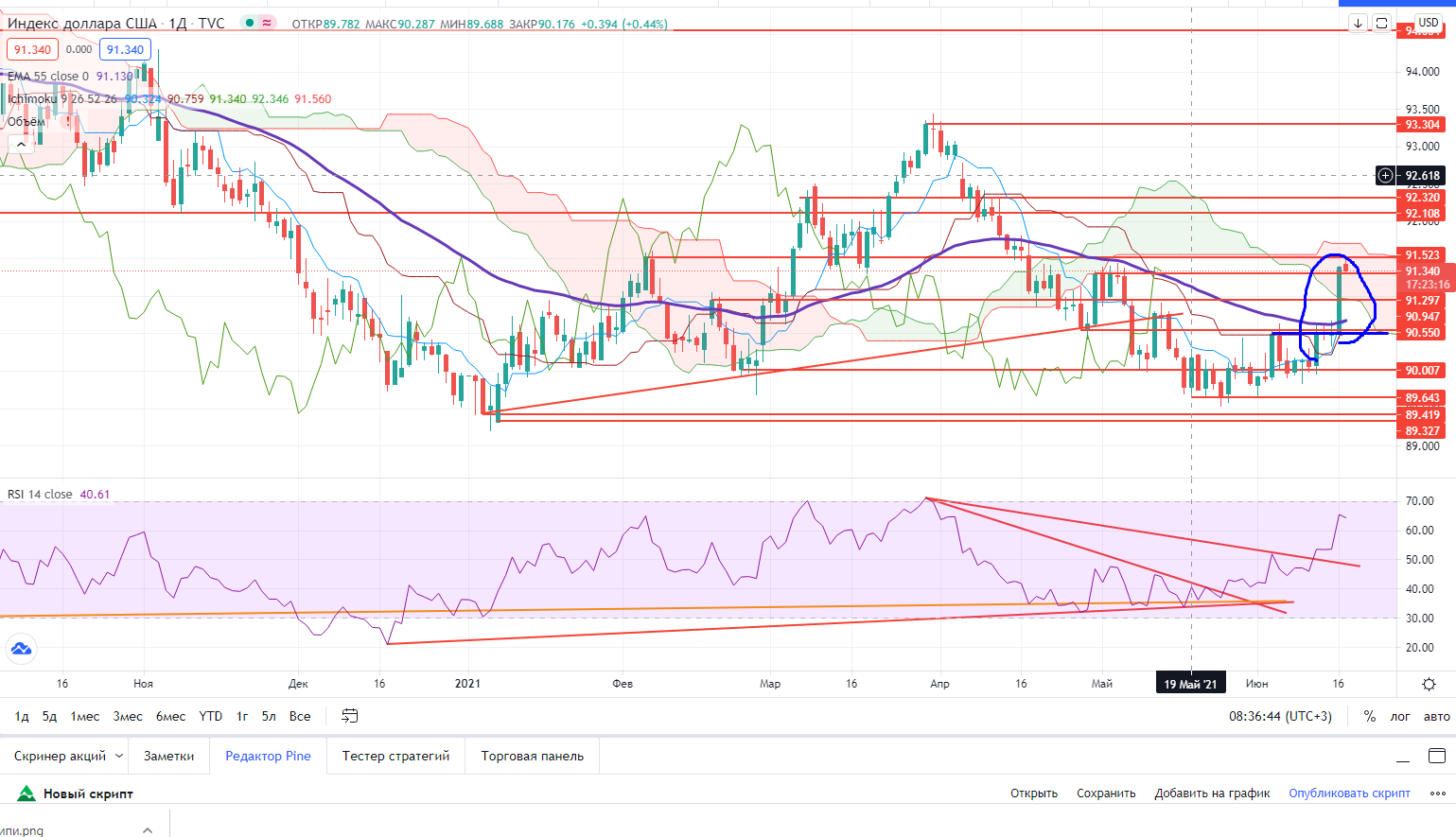
Task: Expand the 'Скринер акций' dropdown
Action: [x=119, y=756]
